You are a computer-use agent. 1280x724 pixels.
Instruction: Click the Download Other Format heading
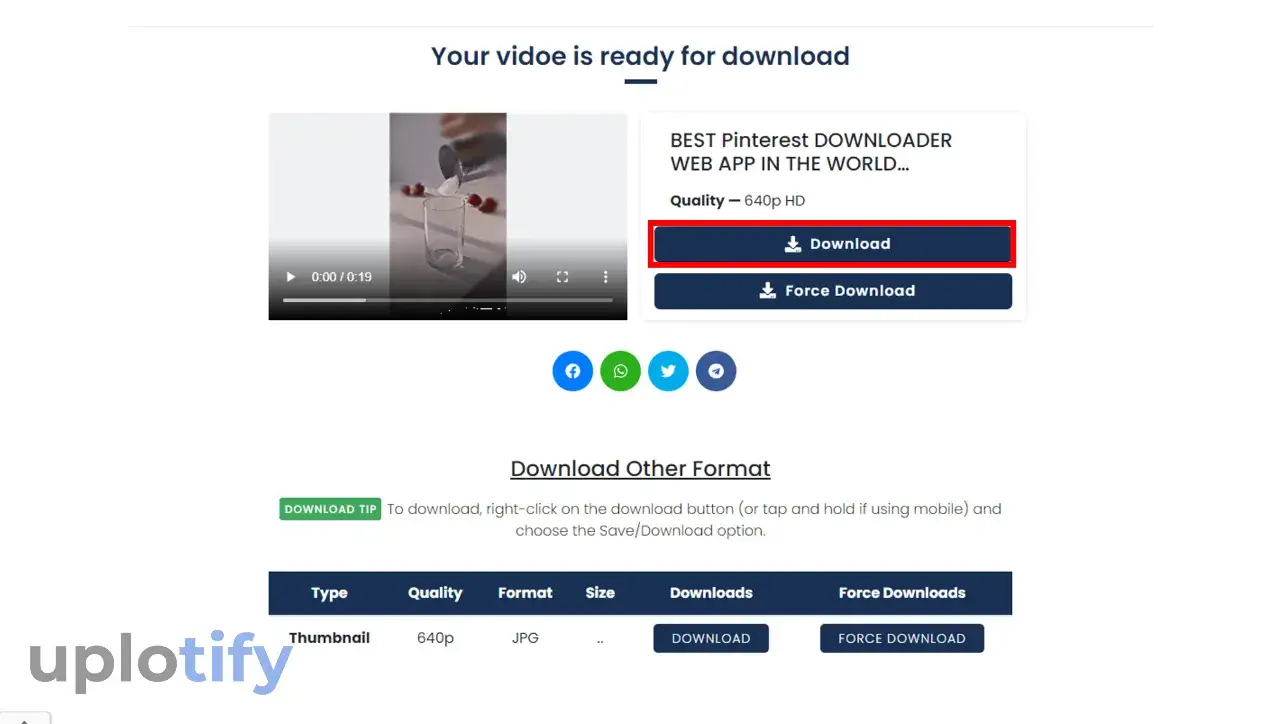[640, 469]
